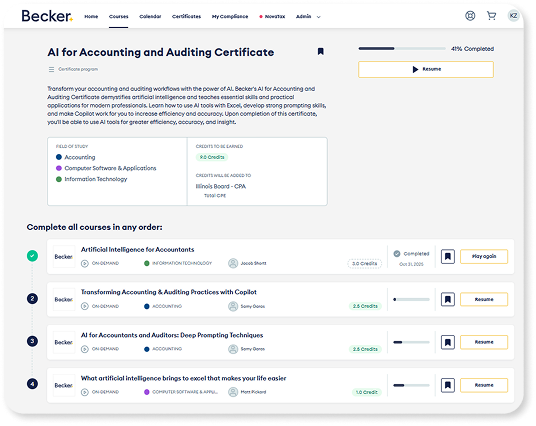
Task: Click Certificate program label
Action: pyautogui.click(x=78, y=69)
